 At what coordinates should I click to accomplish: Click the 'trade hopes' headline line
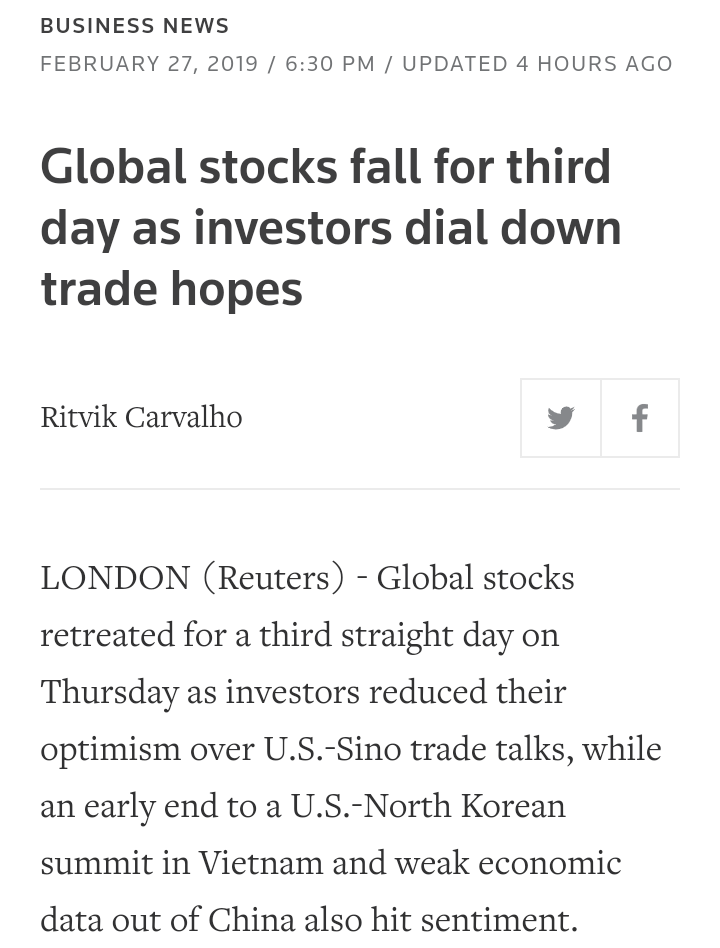(172, 289)
